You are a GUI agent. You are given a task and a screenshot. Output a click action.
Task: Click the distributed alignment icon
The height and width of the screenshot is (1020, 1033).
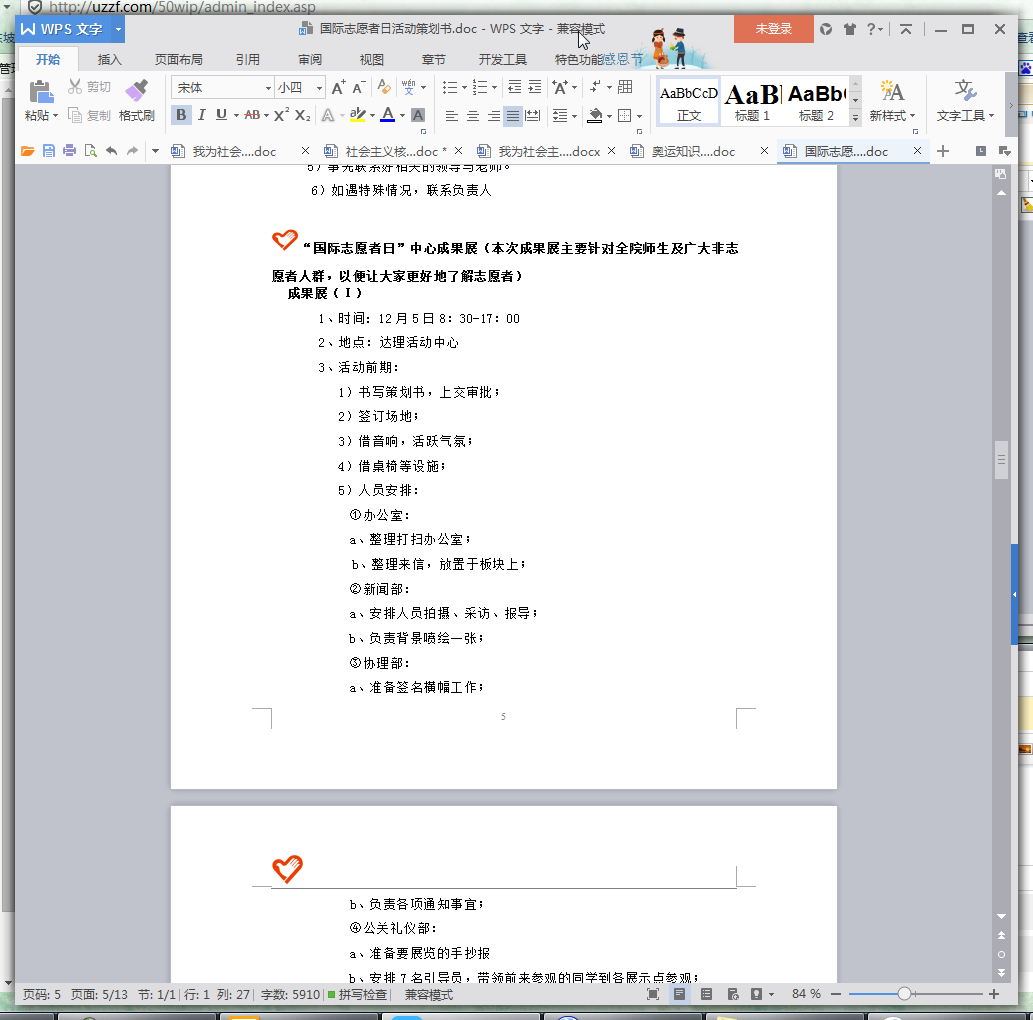(x=532, y=116)
